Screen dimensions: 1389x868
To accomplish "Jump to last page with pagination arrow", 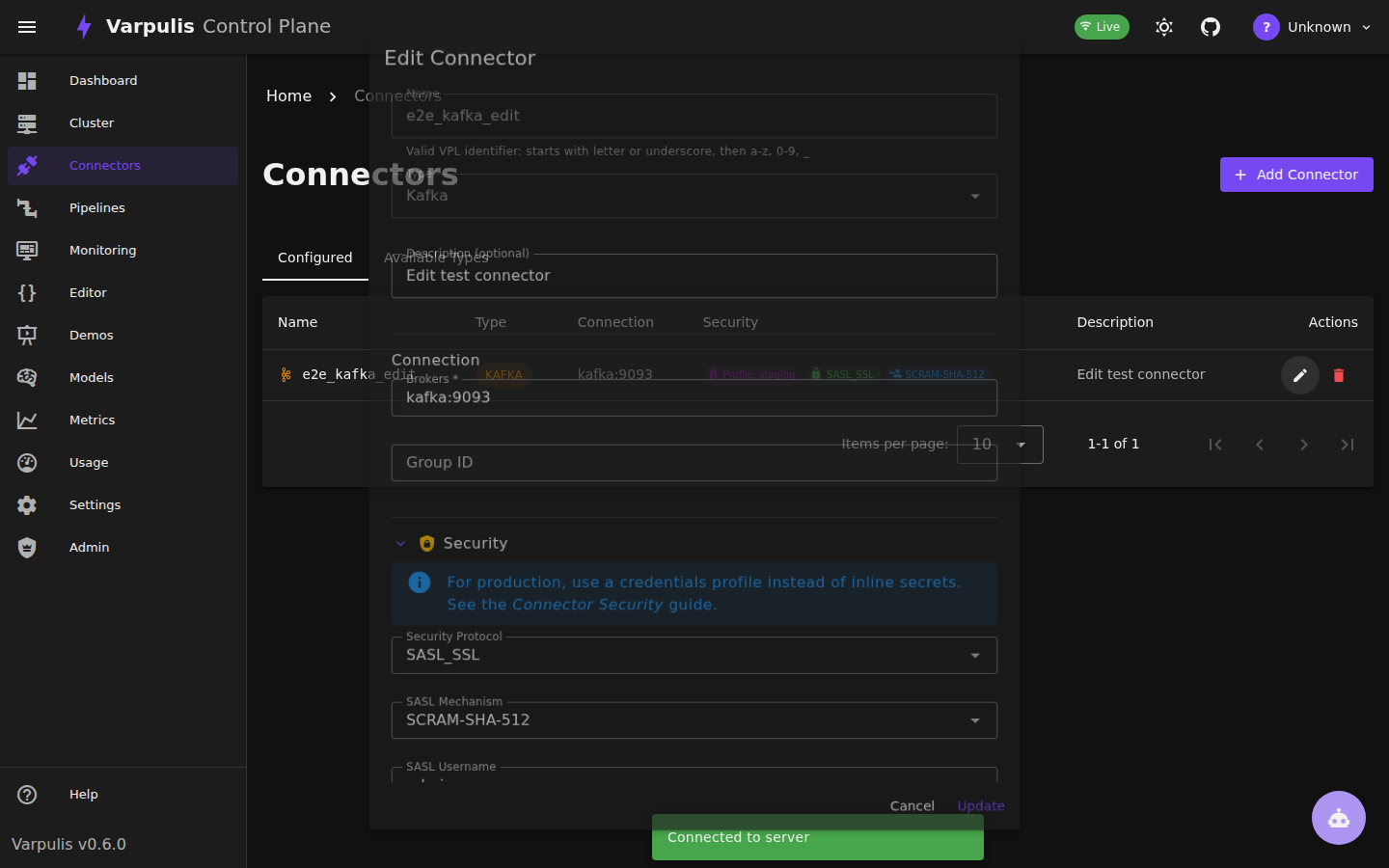I will click(x=1348, y=445).
